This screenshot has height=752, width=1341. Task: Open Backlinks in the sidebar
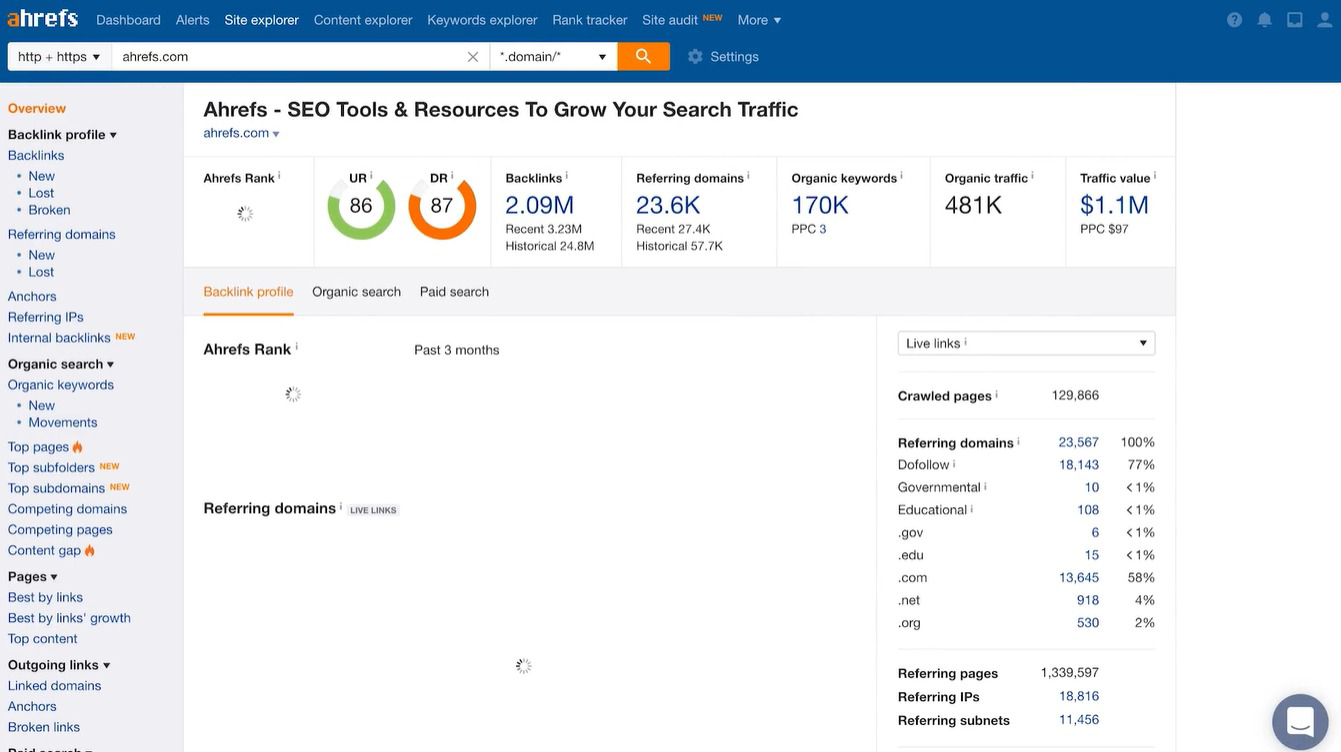[x=36, y=155]
